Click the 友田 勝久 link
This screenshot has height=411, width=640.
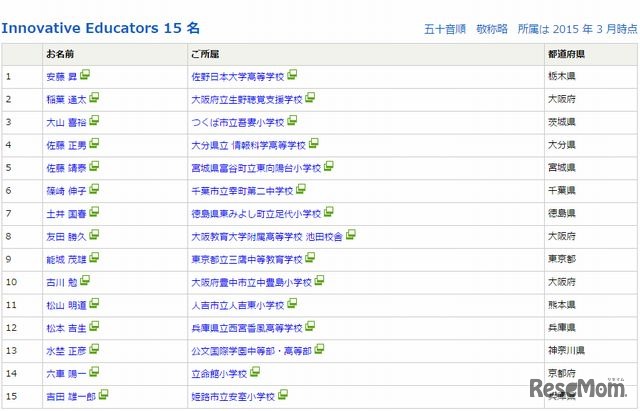coord(67,237)
